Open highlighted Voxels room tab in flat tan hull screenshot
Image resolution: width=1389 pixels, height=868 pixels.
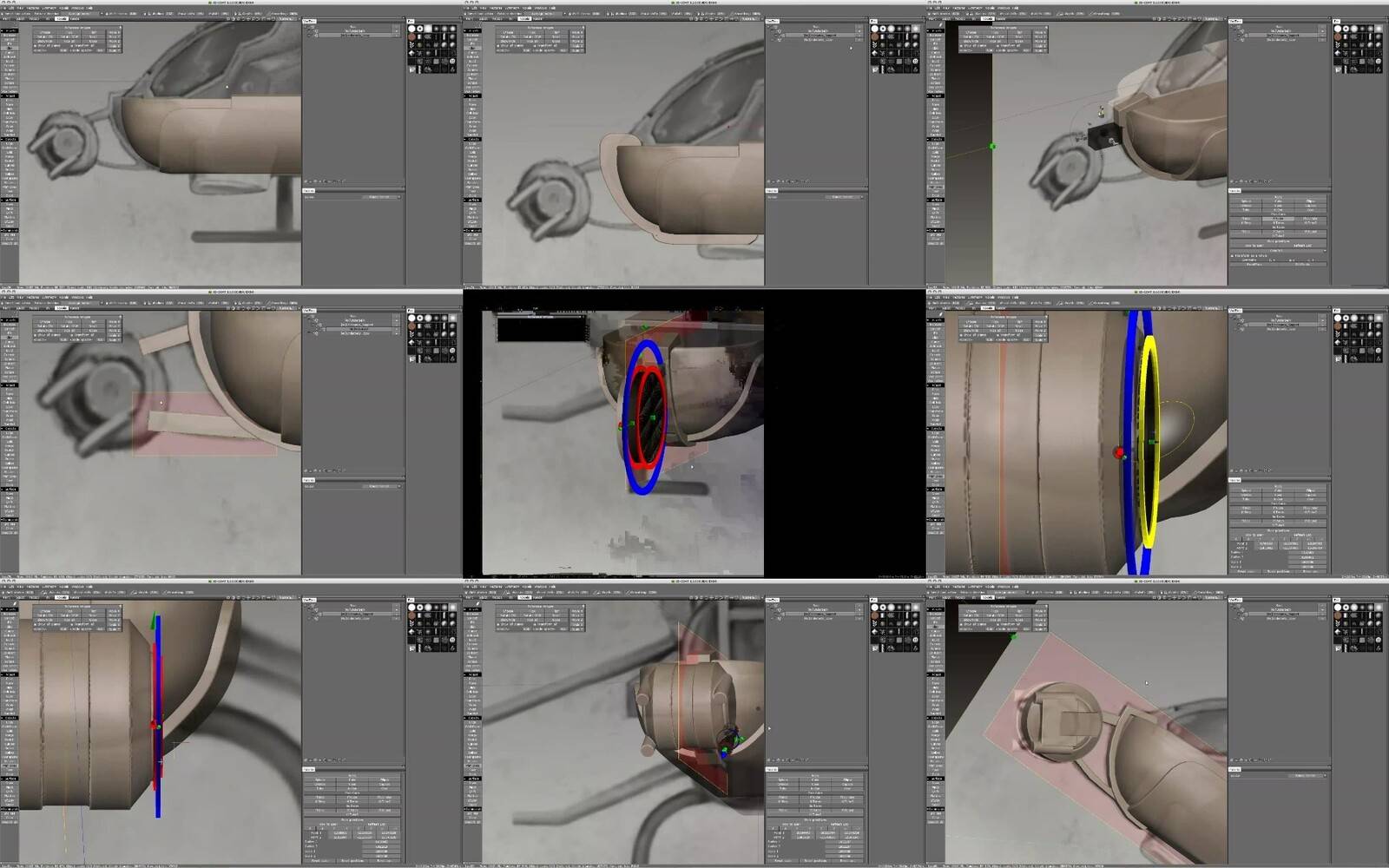tap(62, 18)
